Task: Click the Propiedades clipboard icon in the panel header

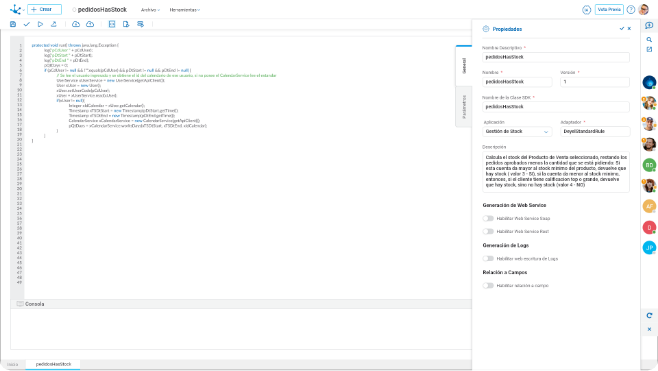Action: pos(486,29)
